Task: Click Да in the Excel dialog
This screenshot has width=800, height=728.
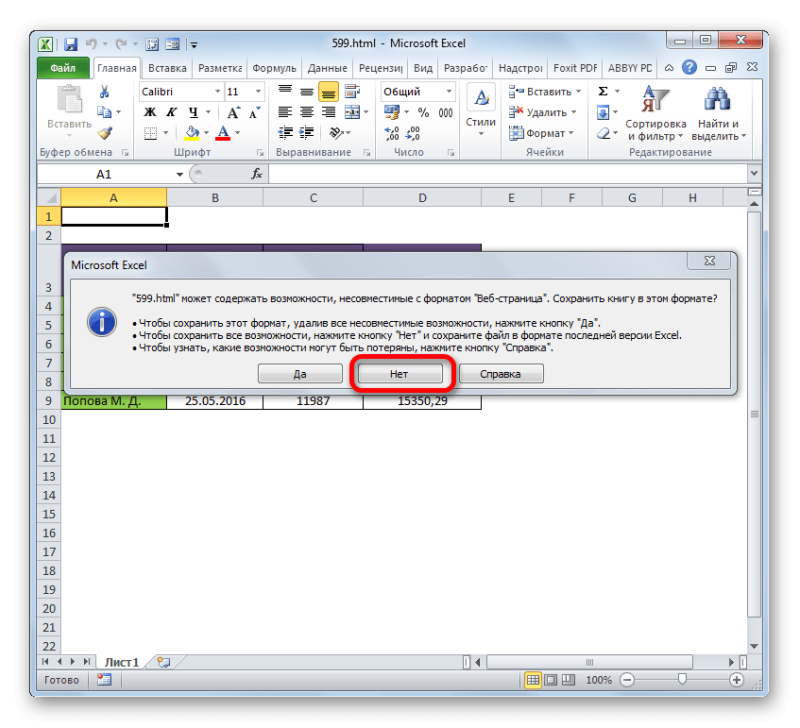Action: (300, 374)
